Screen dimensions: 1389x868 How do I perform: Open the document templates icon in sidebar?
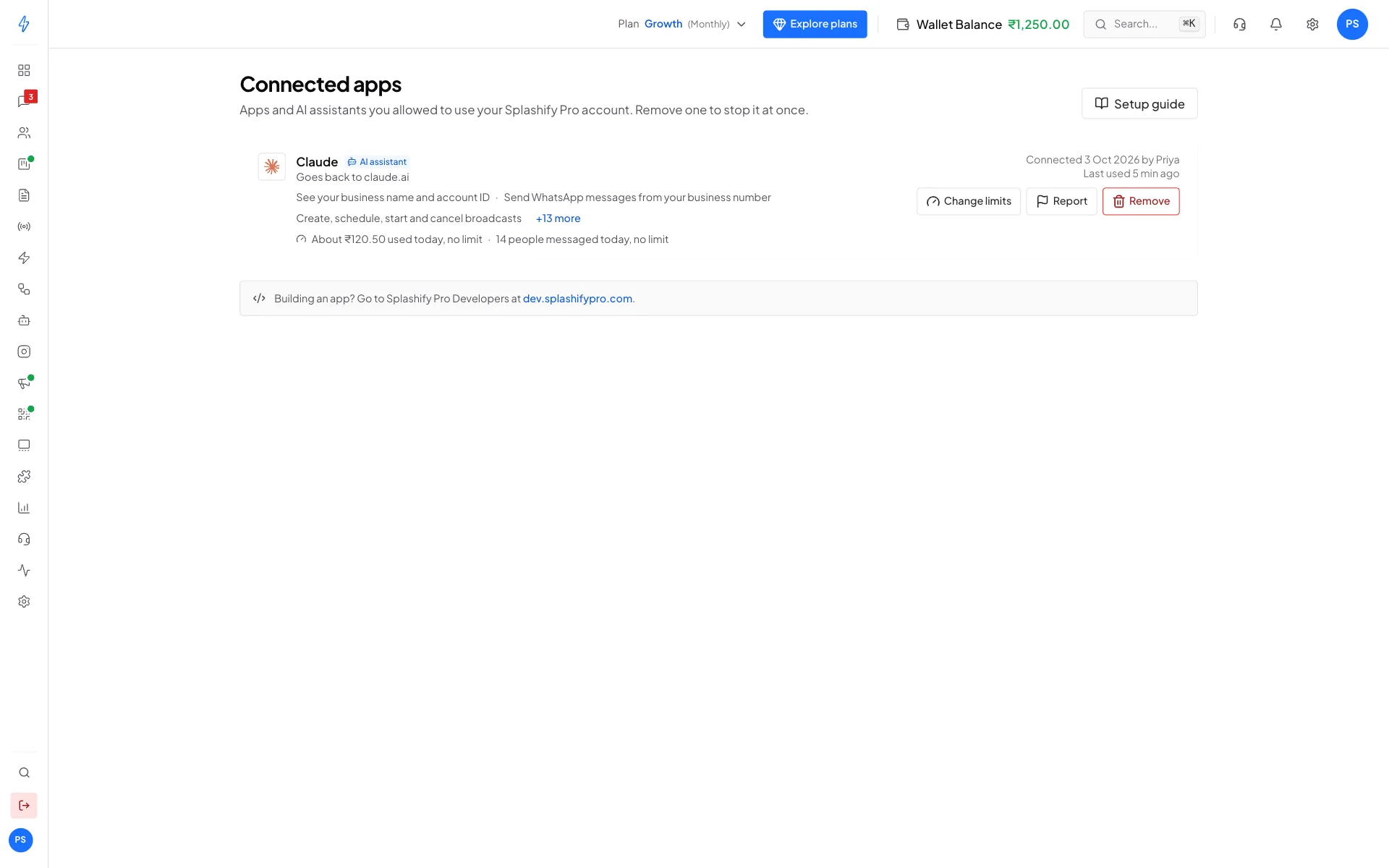24,195
